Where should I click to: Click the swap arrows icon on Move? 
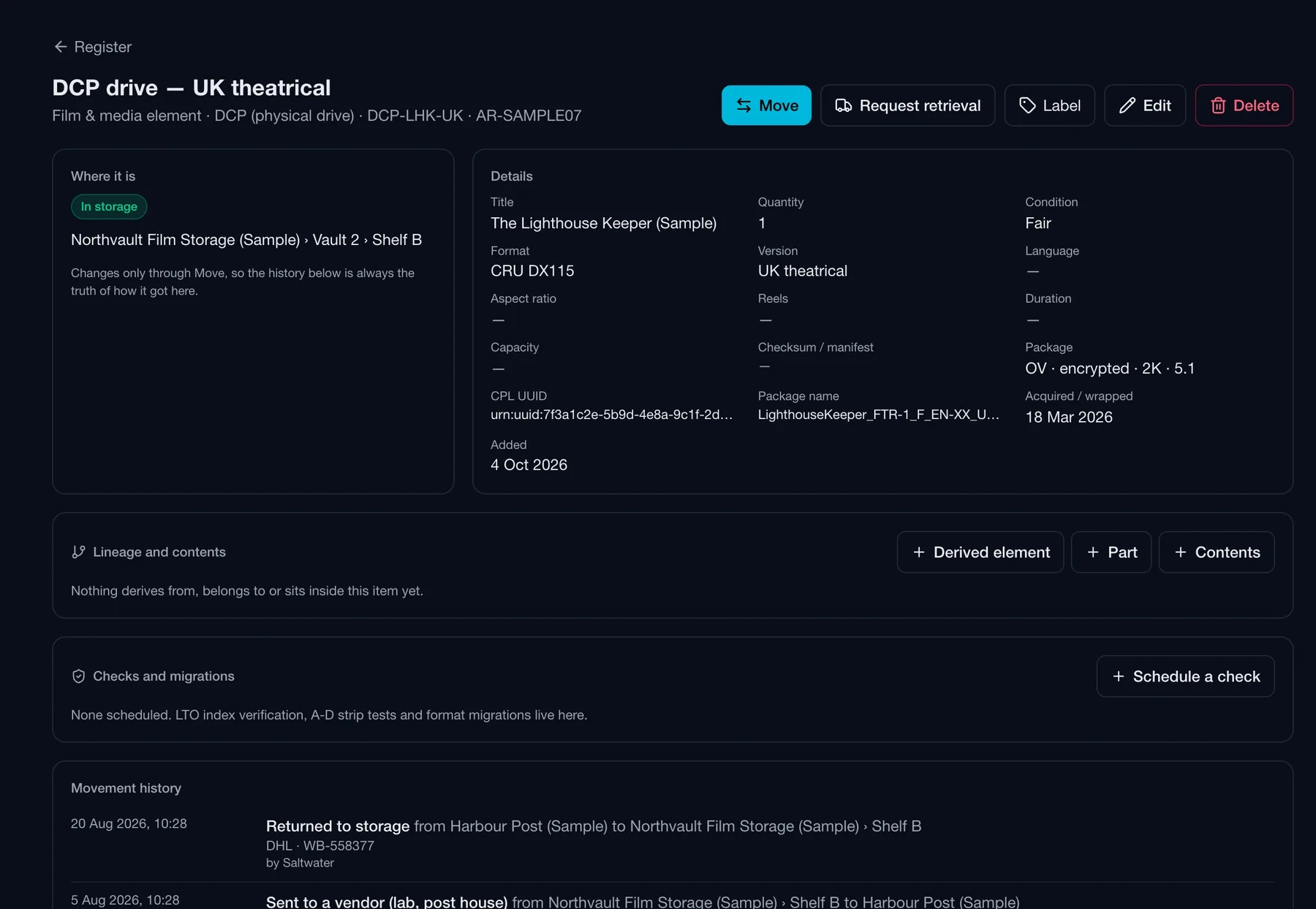pyautogui.click(x=744, y=105)
